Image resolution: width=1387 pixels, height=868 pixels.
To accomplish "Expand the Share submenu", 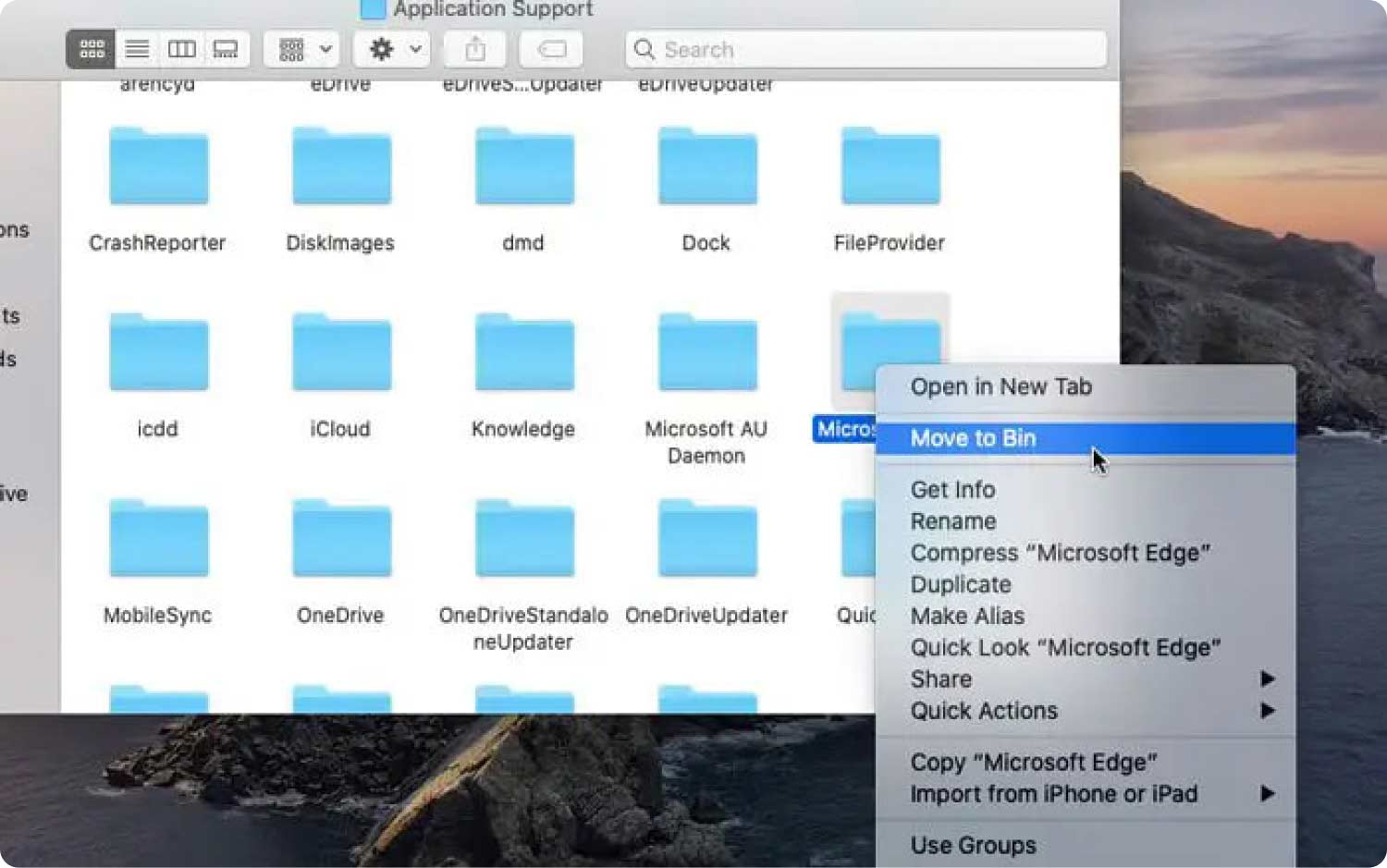I will click(x=1086, y=679).
